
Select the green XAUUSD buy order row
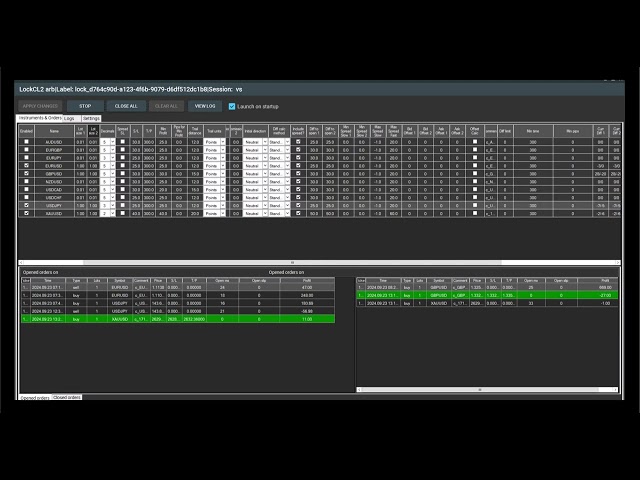(x=178, y=319)
